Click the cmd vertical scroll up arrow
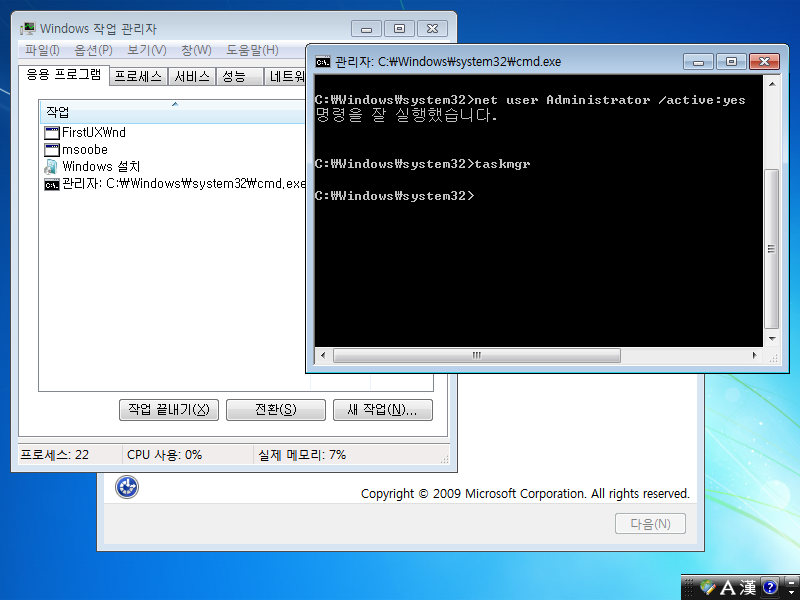The width and height of the screenshot is (800, 600). [x=772, y=84]
